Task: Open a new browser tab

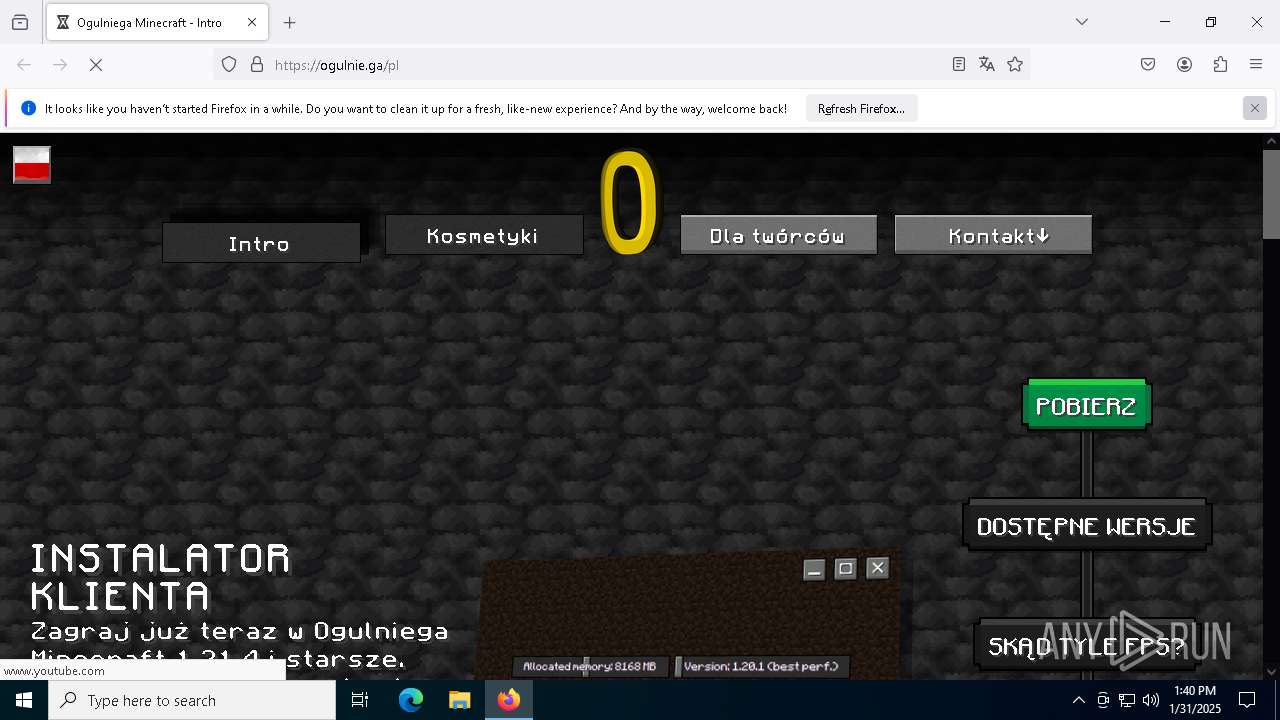Action: pos(290,22)
